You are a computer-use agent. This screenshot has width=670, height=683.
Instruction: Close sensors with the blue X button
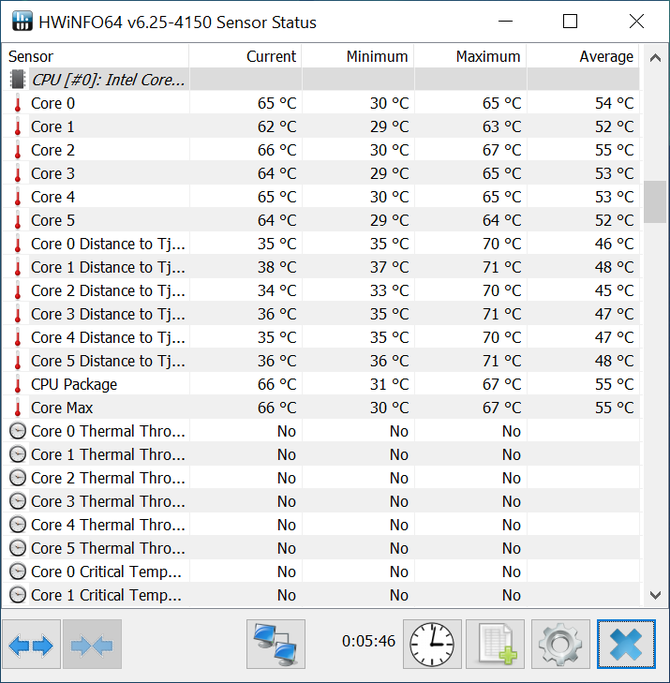pos(626,644)
